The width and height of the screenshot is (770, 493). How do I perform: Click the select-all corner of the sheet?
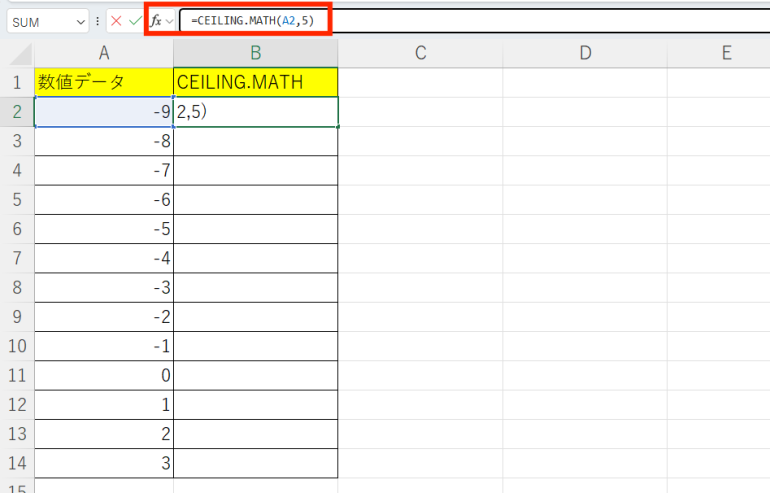(x=17, y=53)
